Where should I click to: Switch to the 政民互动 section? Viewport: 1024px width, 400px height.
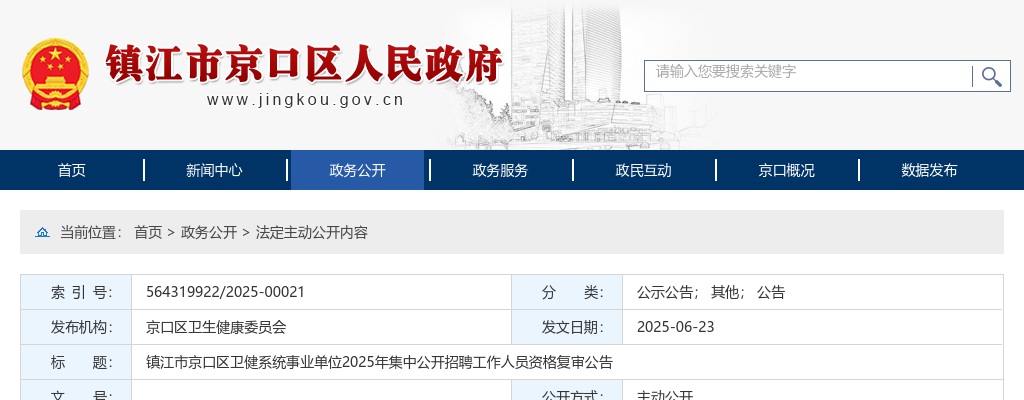pos(643,170)
